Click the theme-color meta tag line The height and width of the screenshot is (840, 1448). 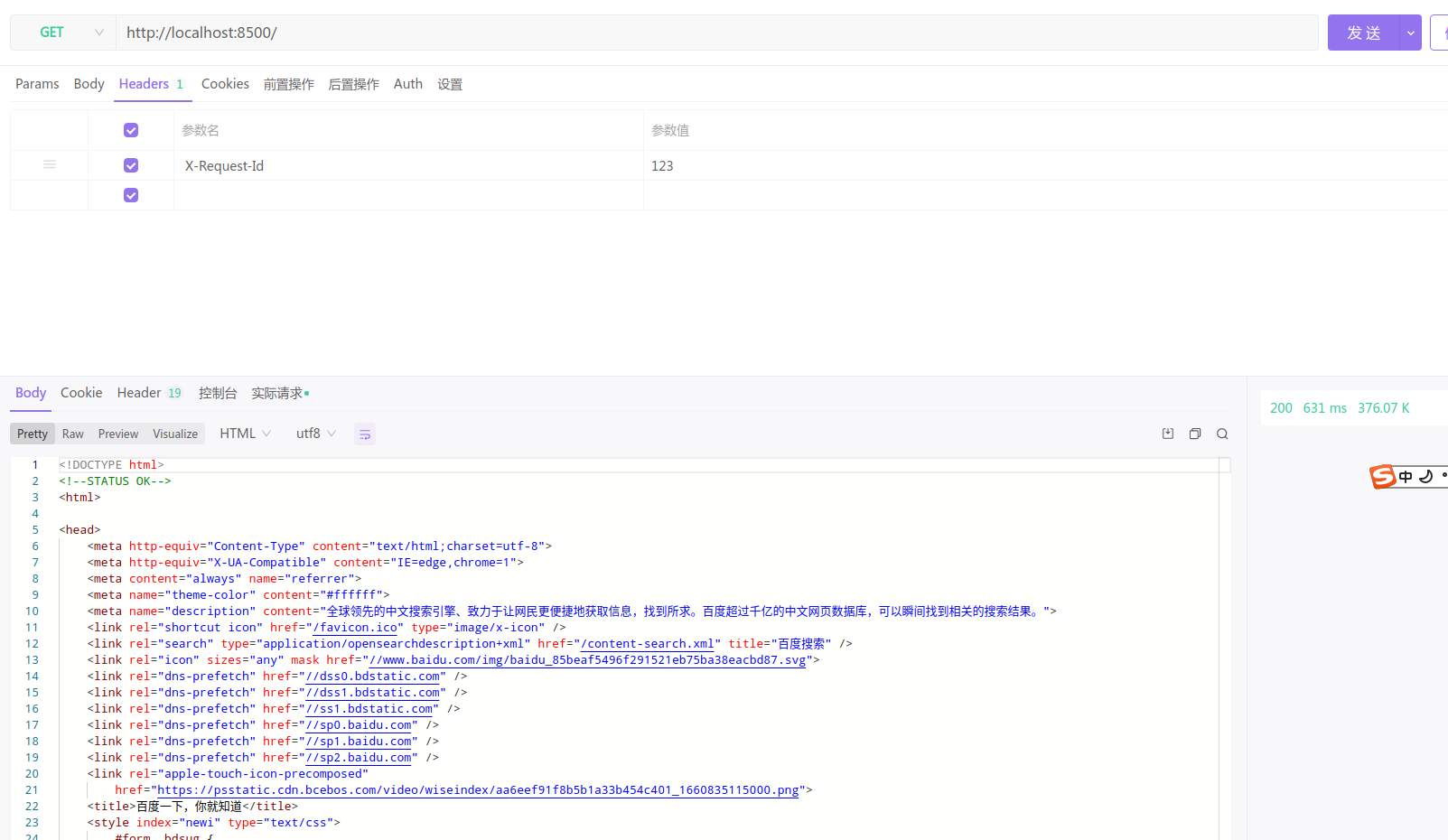(x=238, y=595)
